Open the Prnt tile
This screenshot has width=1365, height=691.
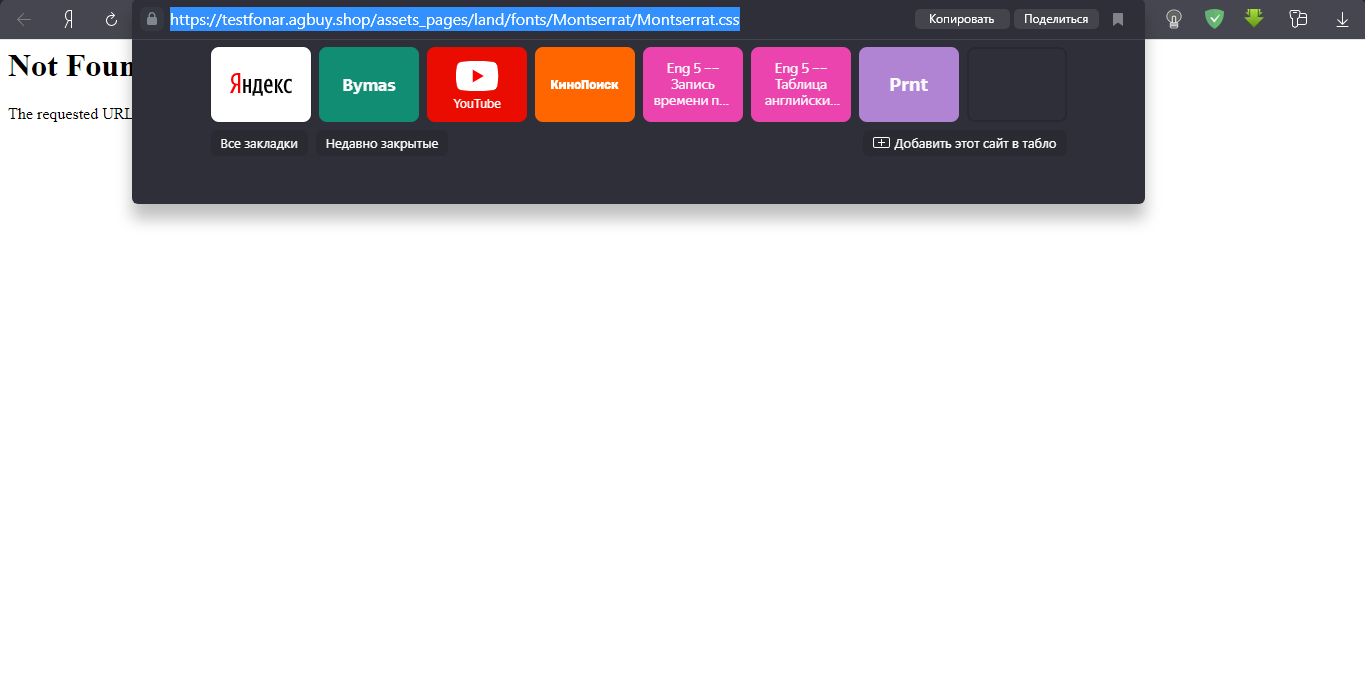[909, 85]
